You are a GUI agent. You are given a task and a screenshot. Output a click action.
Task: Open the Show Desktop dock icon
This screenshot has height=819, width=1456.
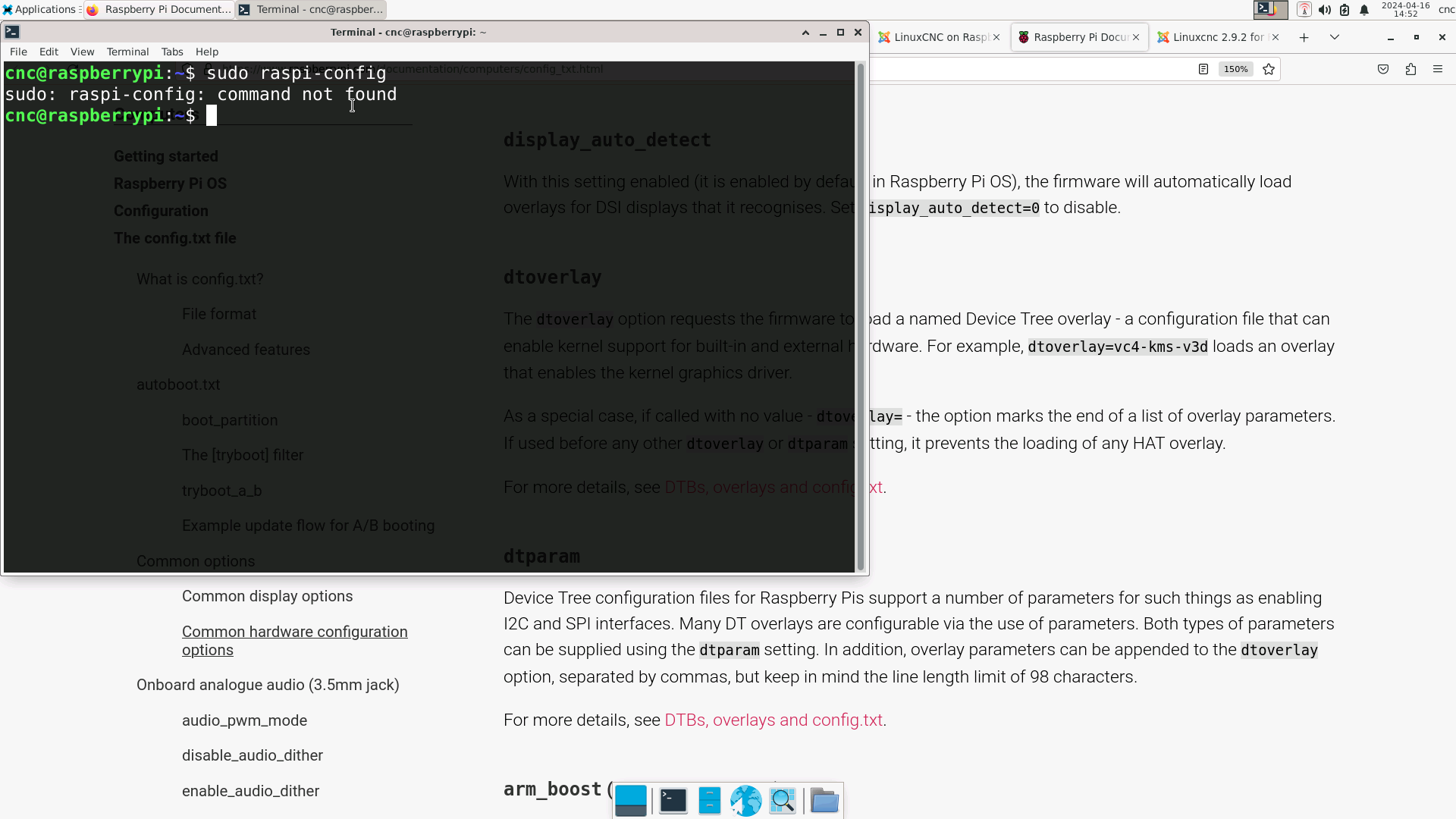coord(630,801)
